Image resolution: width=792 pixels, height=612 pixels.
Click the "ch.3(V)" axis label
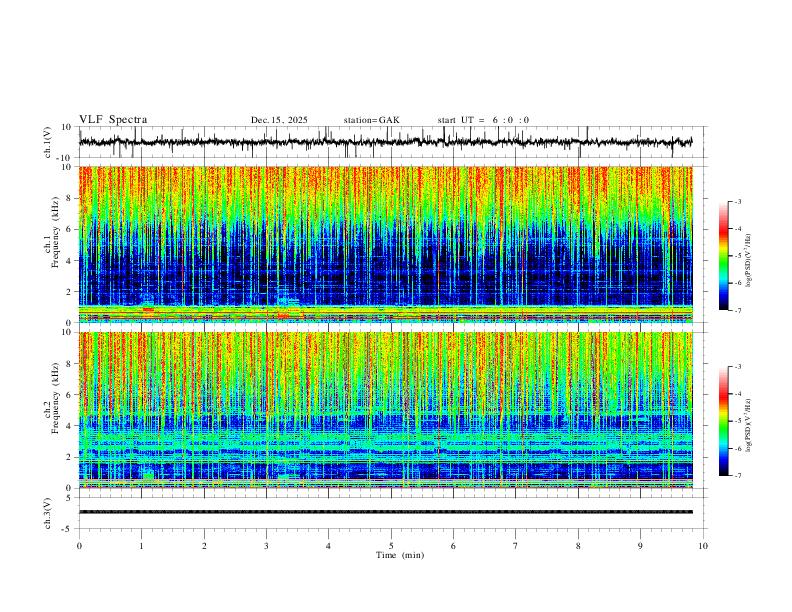tap(48, 514)
